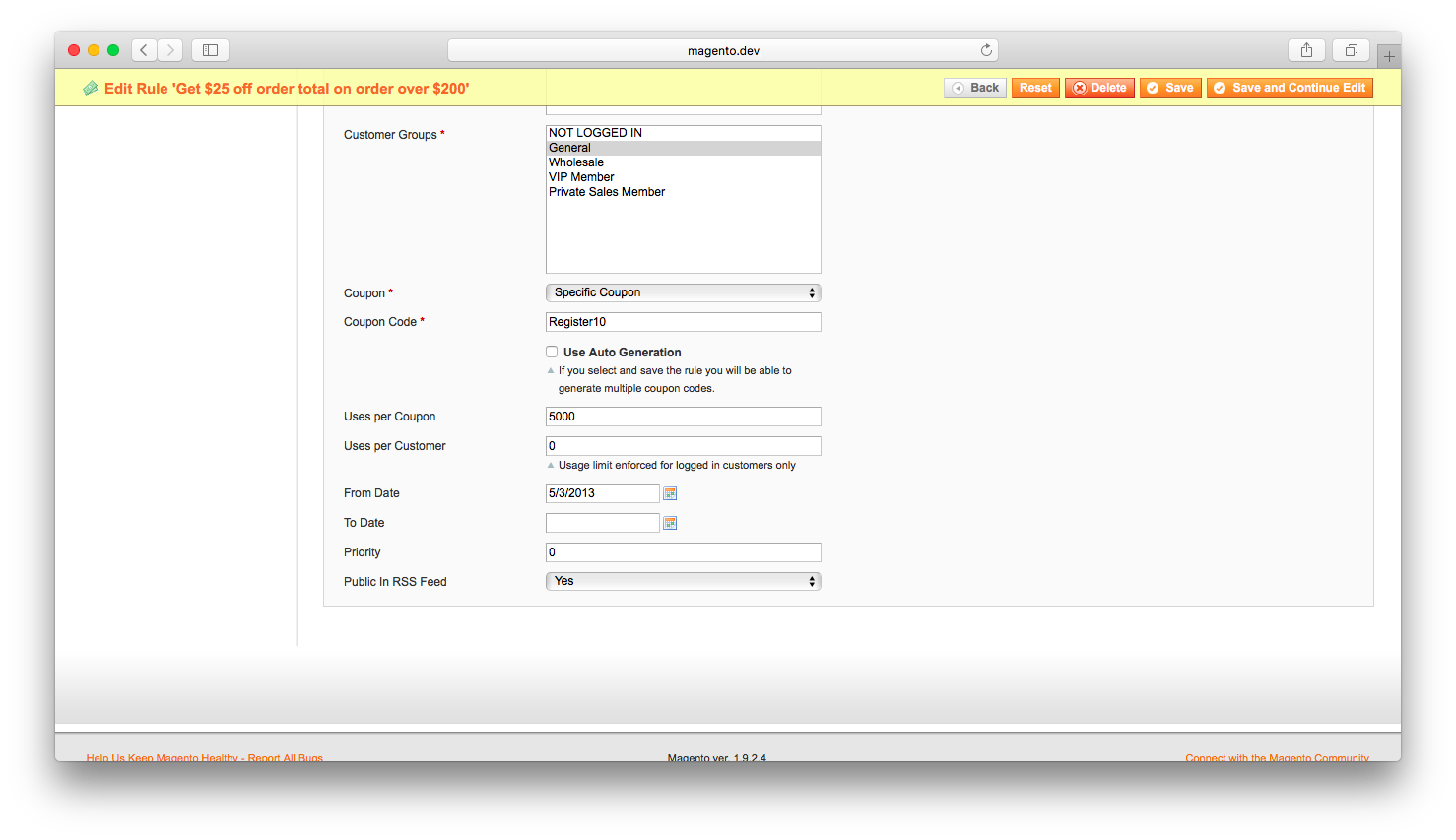Toggle the Safari sidebar

coord(210,50)
